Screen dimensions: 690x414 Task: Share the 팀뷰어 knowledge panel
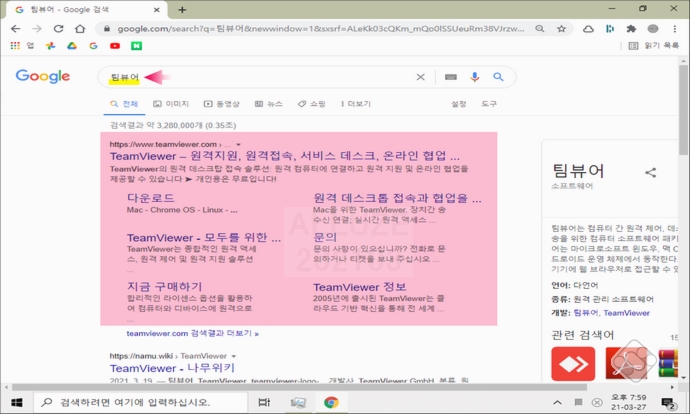[x=650, y=172]
